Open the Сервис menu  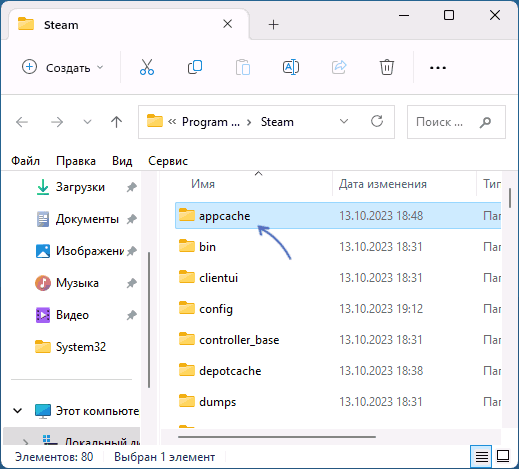click(168, 161)
